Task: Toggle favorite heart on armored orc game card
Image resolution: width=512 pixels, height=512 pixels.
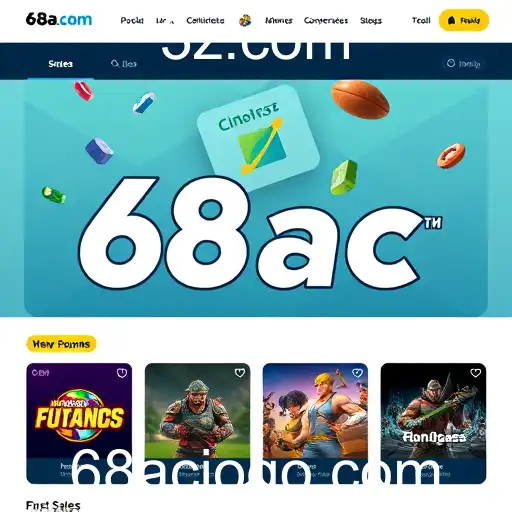Action: point(240,373)
